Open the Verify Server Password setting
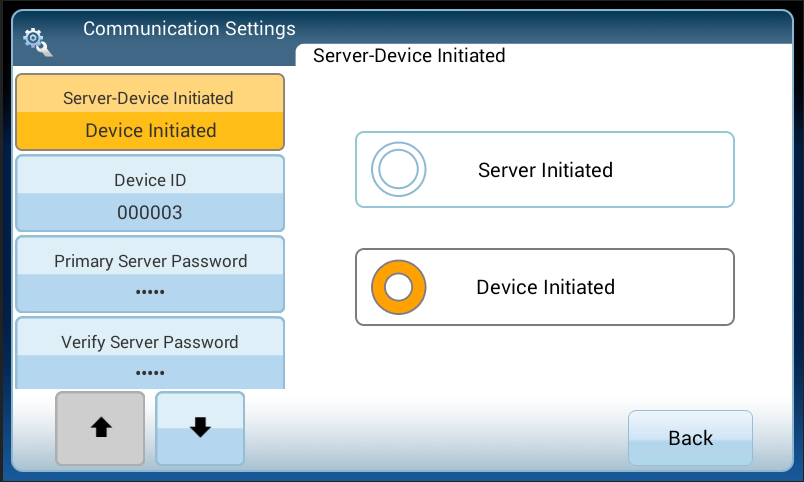Screen dimensions: 804x482 (x=150, y=342)
